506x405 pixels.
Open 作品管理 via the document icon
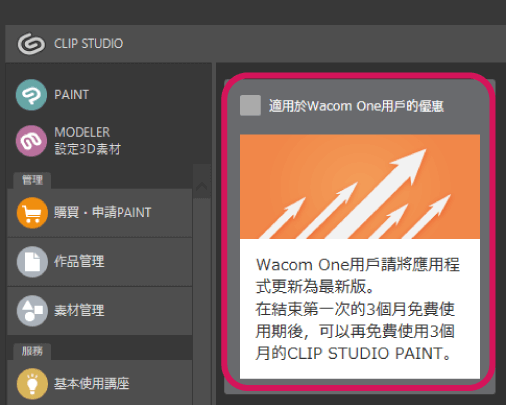[x=32, y=262]
